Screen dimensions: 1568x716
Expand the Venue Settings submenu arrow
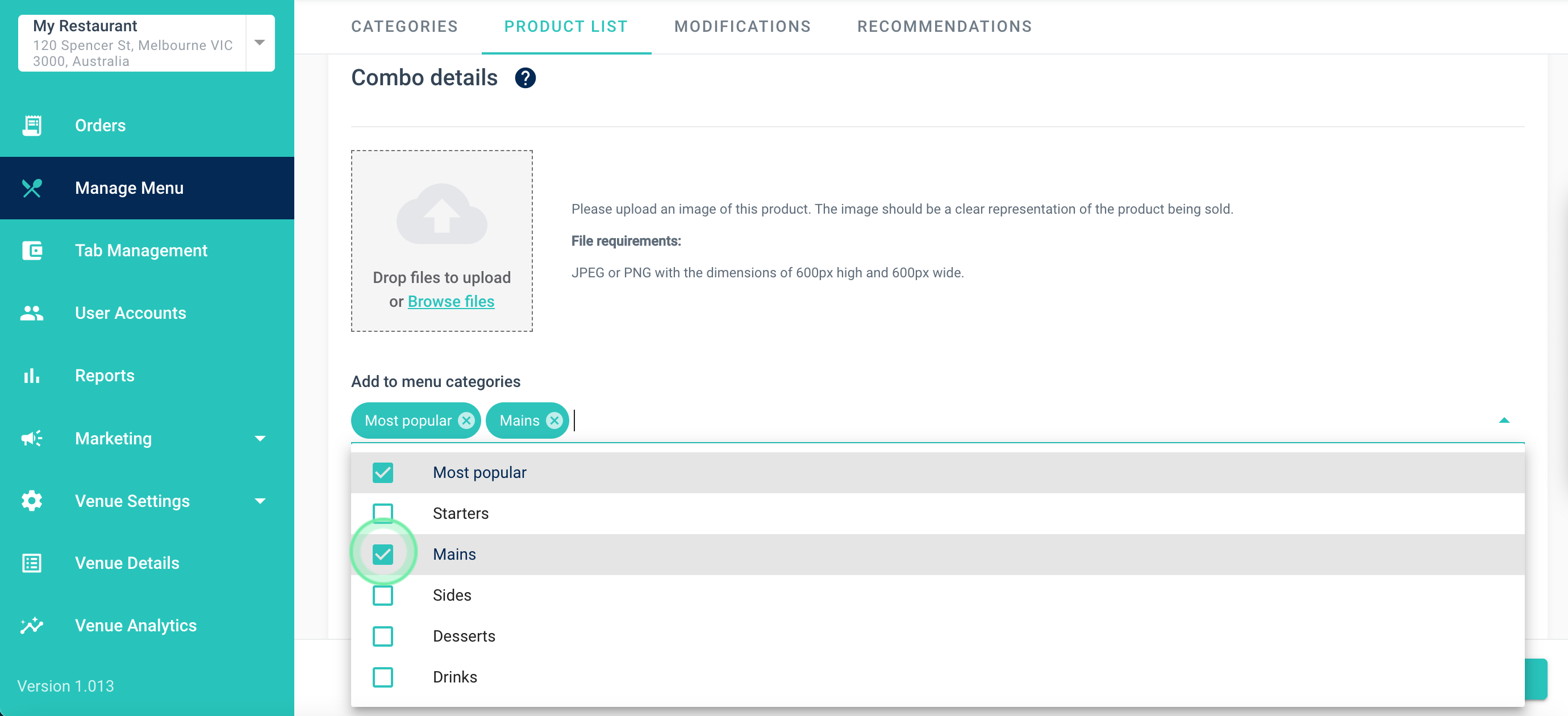tap(260, 501)
